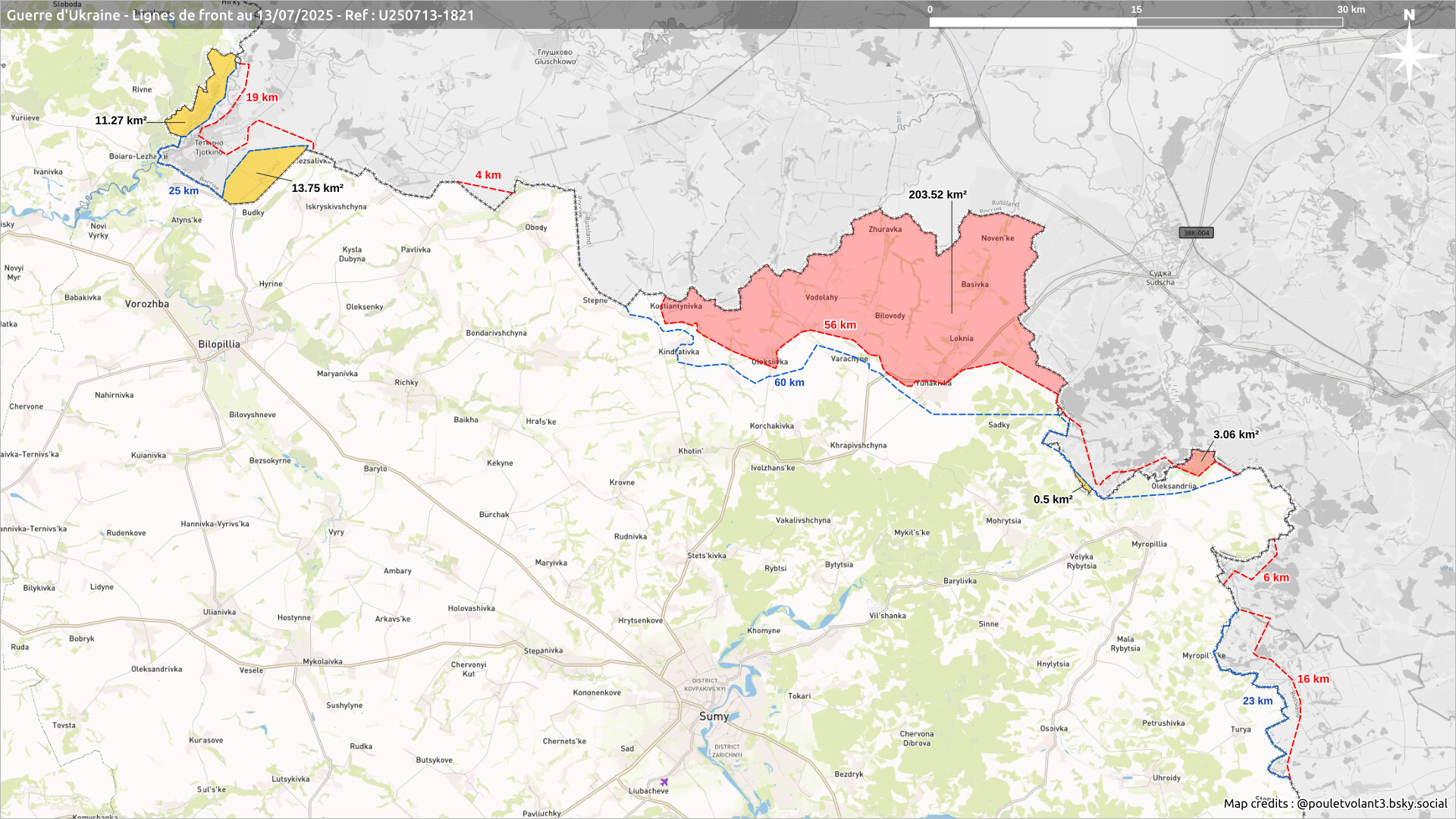Click the map credits @pouletvolant3.bsky.social text
Viewport: 1456px width, 819px height.
1335,803
